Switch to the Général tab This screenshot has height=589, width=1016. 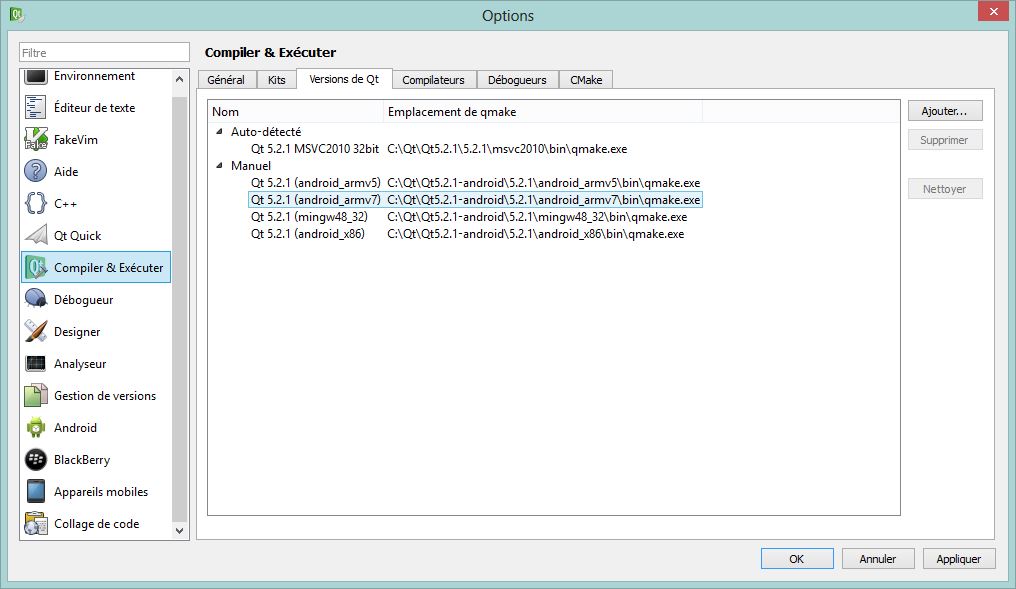click(226, 80)
